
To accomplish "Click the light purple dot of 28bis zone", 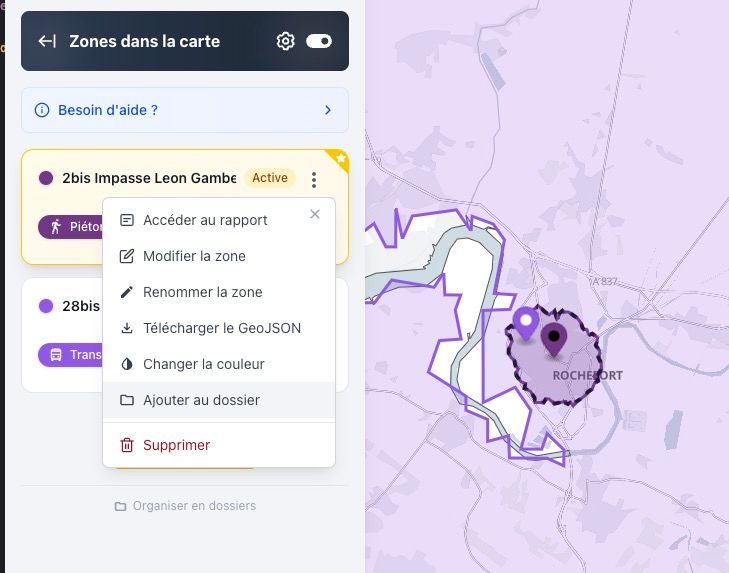I will coord(46,306).
